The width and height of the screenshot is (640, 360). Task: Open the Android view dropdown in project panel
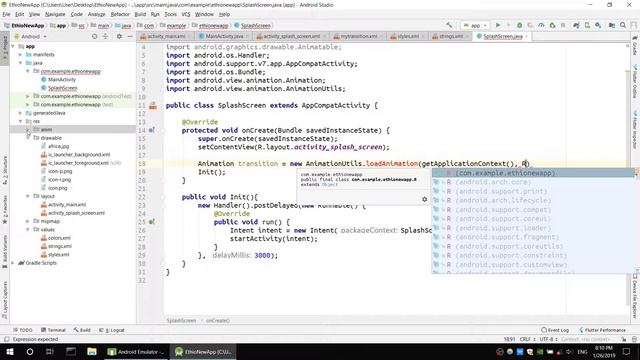pos(31,36)
